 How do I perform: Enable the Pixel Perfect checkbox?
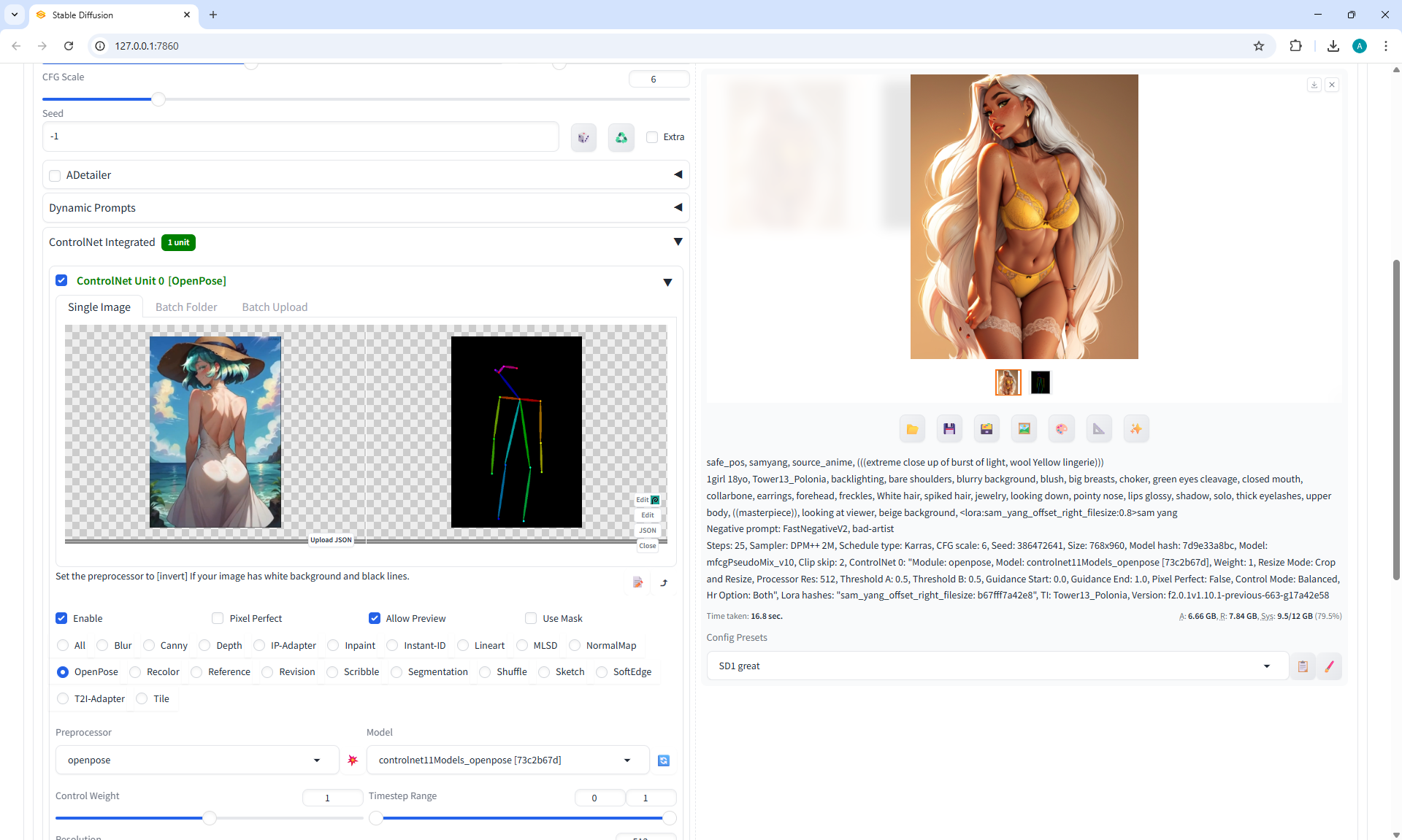point(218,618)
